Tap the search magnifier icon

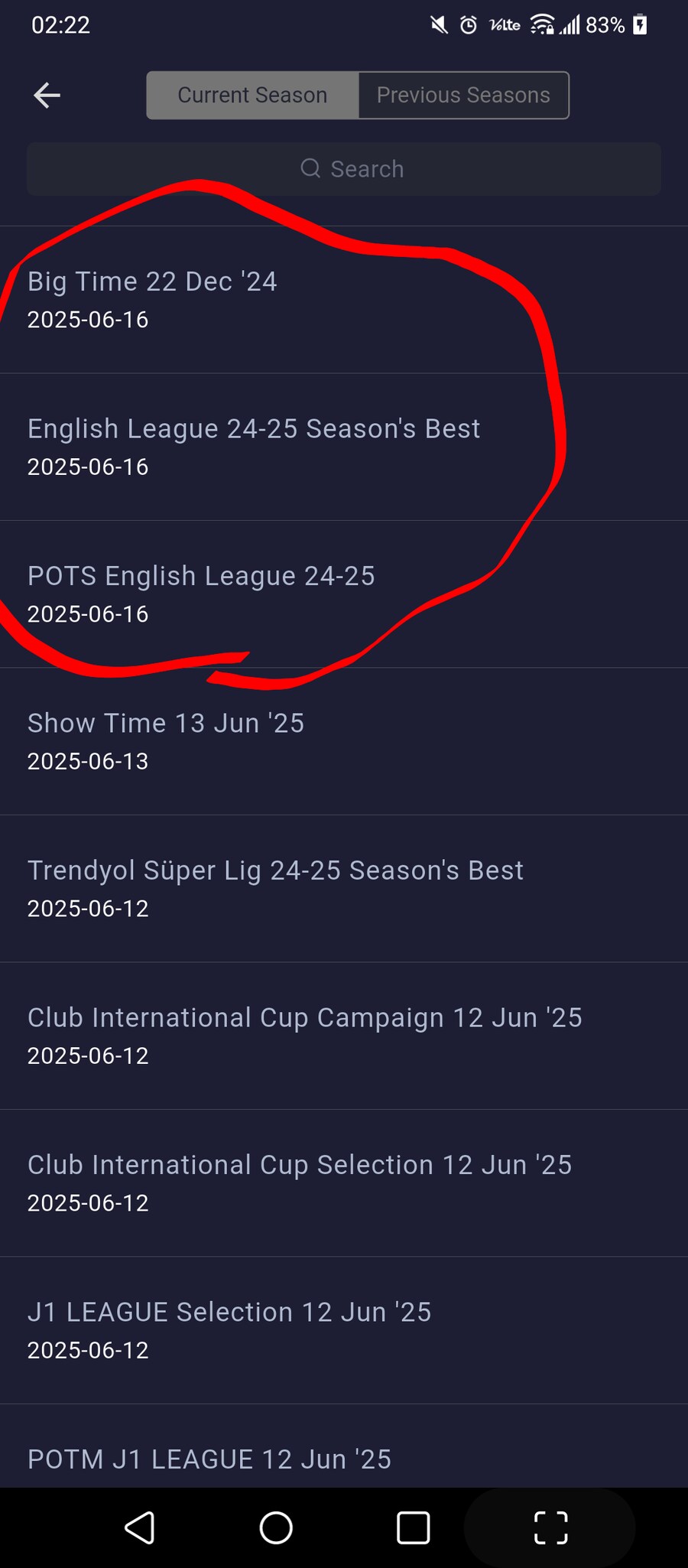[310, 168]
